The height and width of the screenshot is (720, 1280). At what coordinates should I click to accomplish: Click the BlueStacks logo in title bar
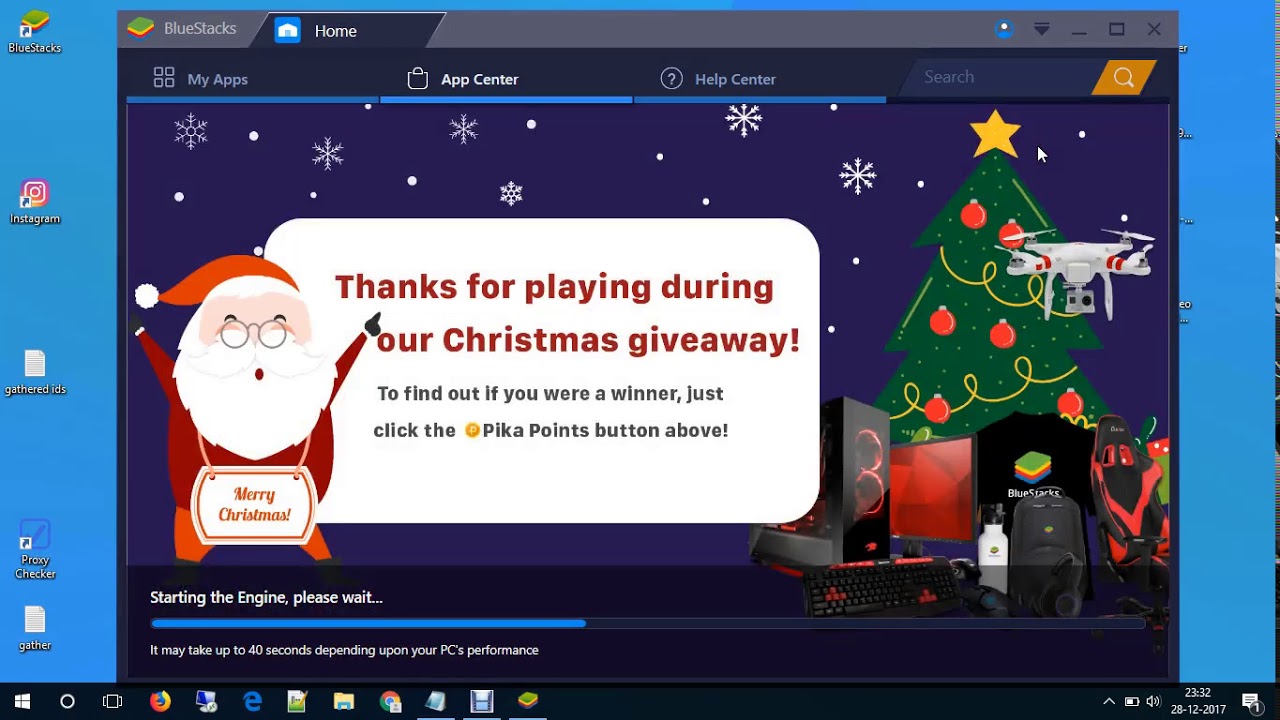pos(141,28)
